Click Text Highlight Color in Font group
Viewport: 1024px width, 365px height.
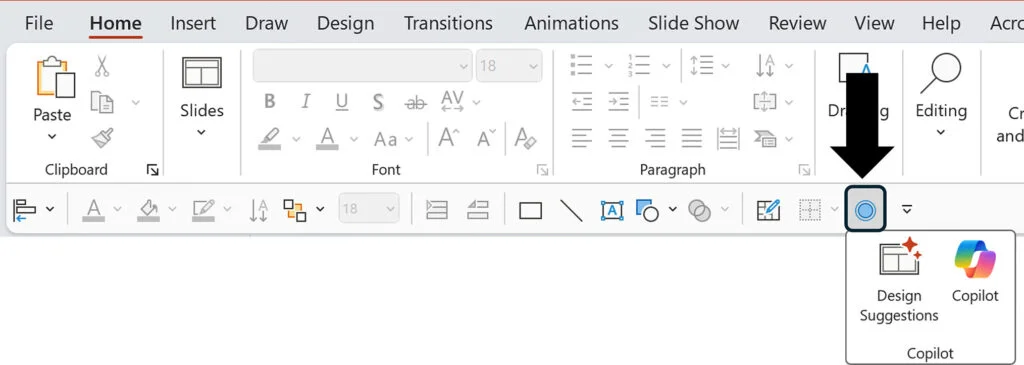tap(270, 138)
